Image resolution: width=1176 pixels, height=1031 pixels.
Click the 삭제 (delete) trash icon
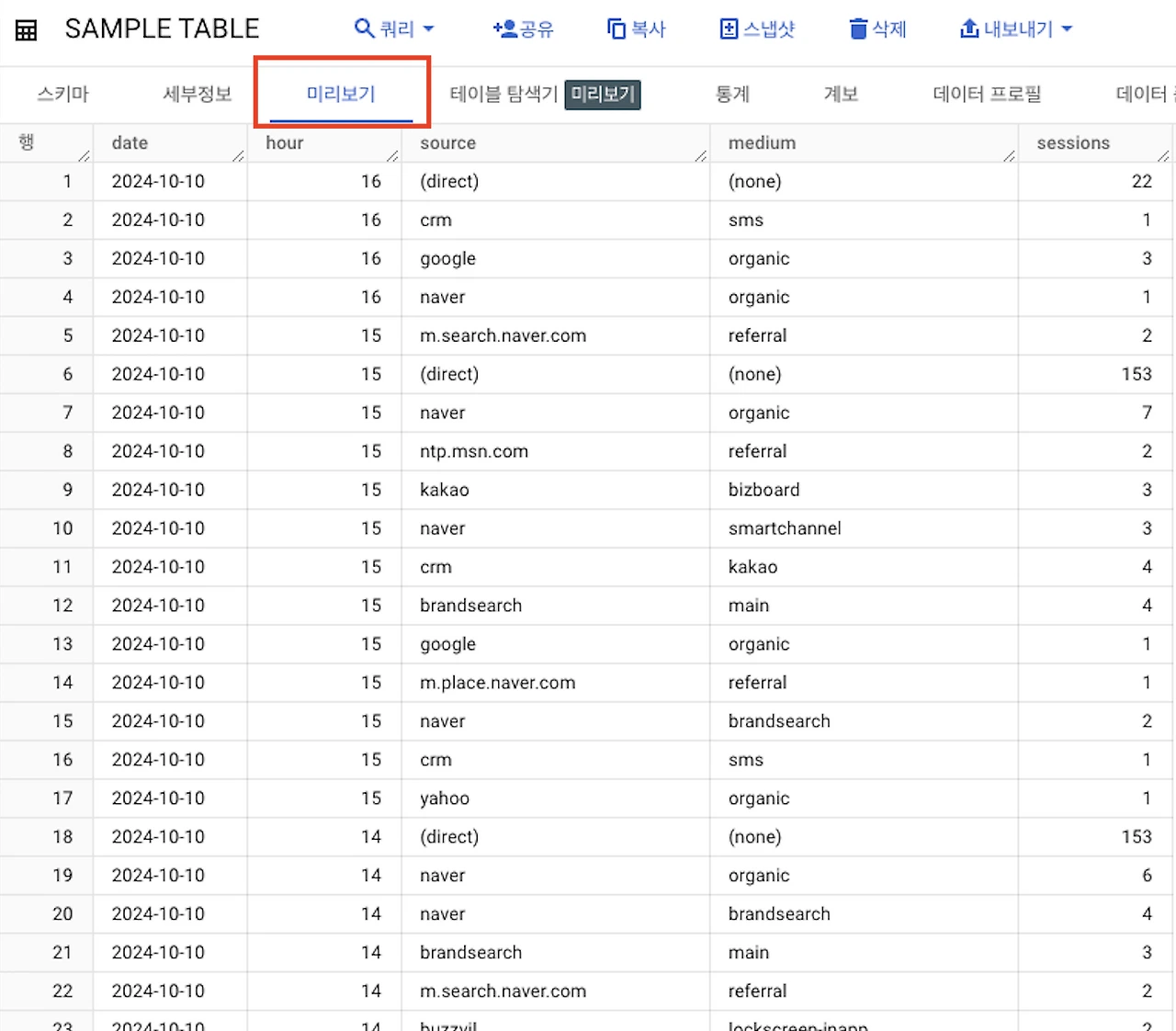click(860, 28)
